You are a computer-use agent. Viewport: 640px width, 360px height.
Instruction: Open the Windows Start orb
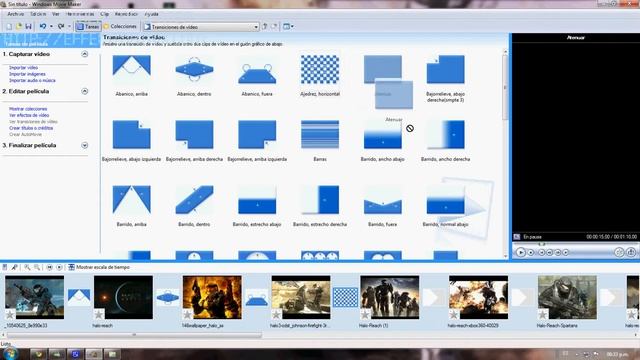(10, 353)
